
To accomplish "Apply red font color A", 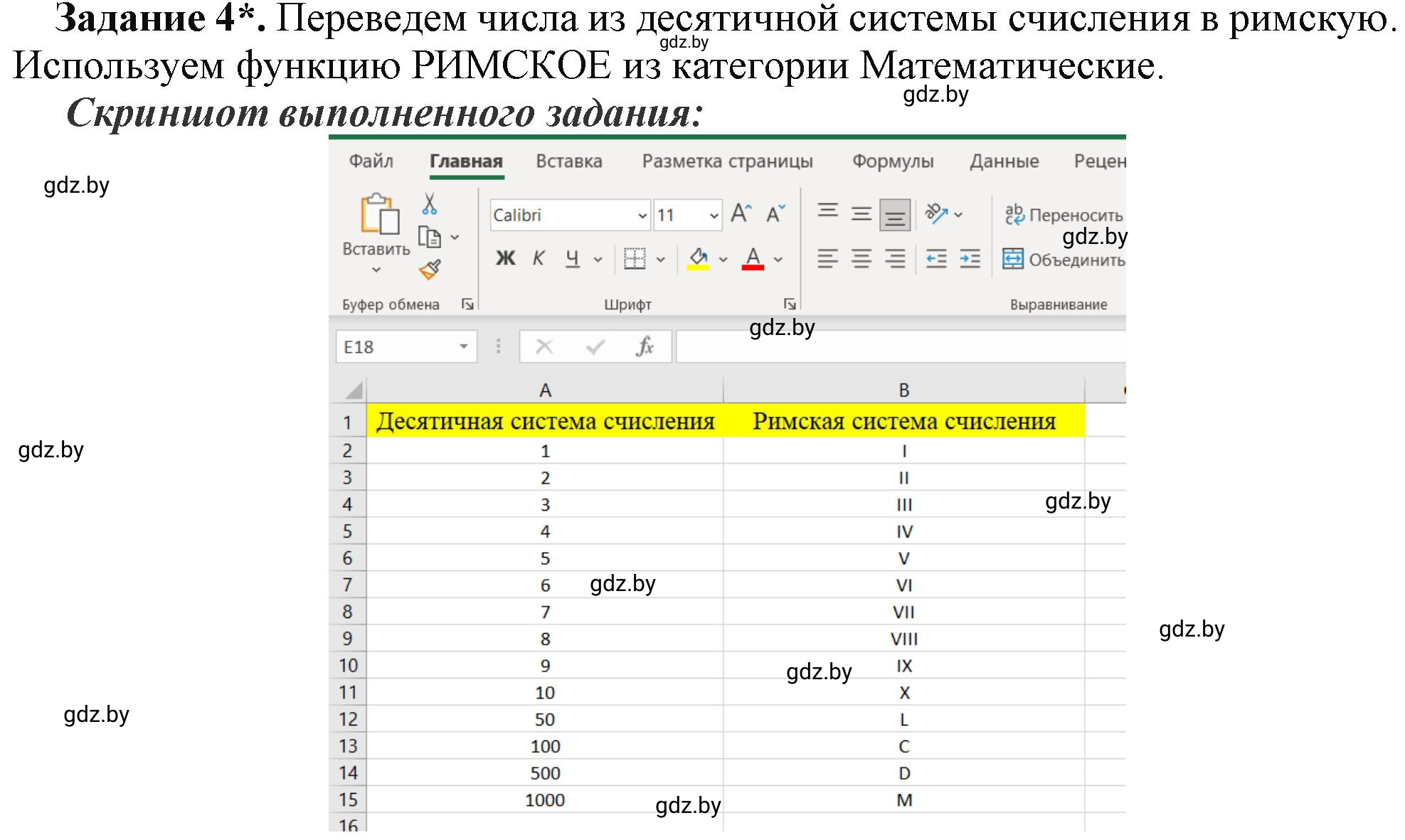I will (753, 259).
